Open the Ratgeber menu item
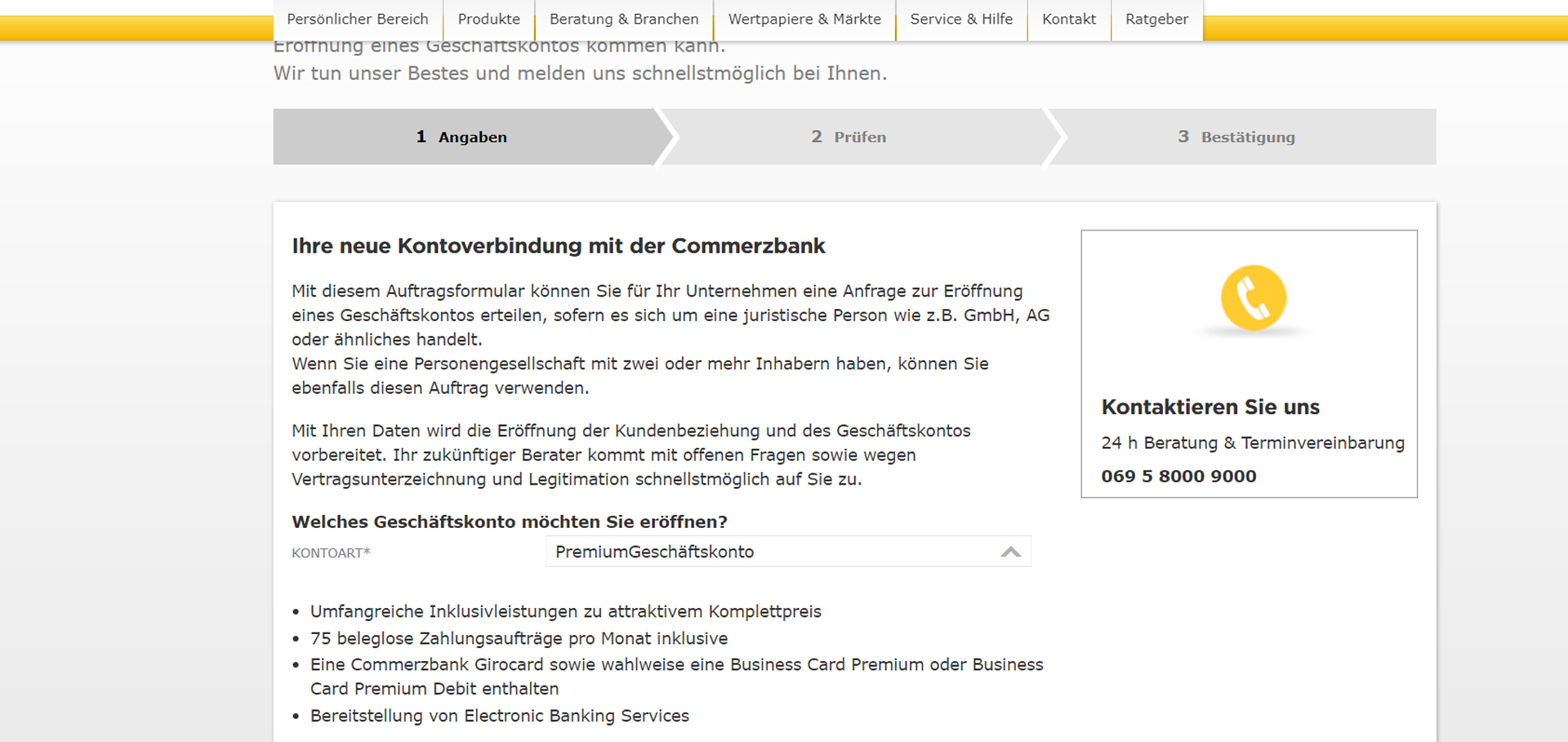This screenshot has width=1568, height=742. click(x=1156, y=20)
